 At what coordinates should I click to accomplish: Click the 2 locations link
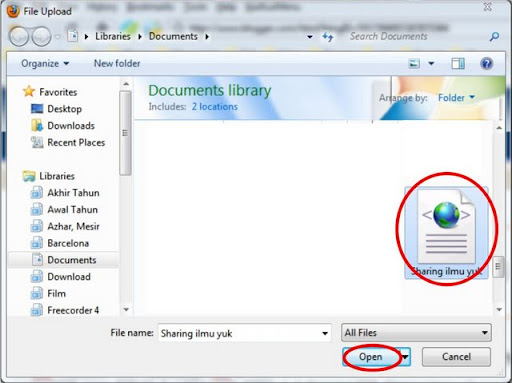[214, 107]
